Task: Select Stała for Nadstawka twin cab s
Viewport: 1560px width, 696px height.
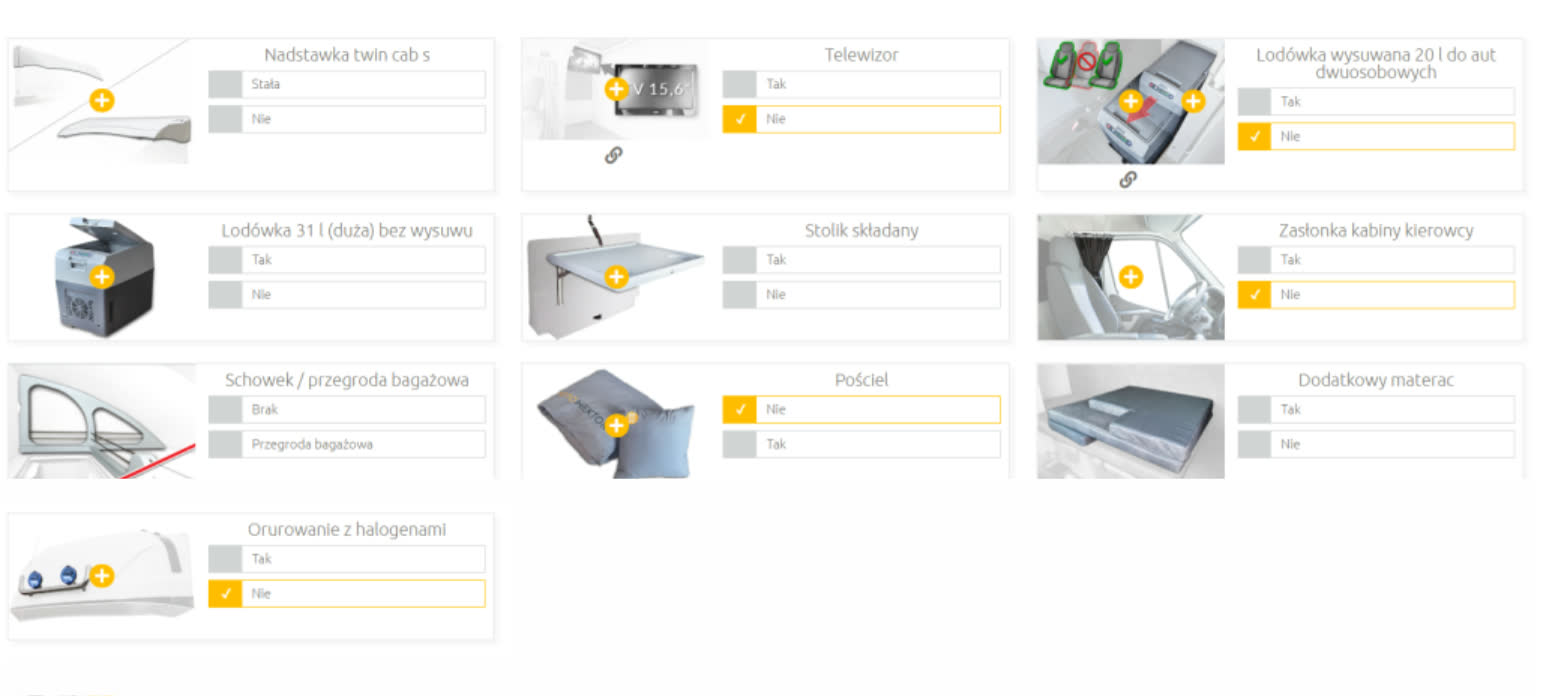Action: [347, 84]
